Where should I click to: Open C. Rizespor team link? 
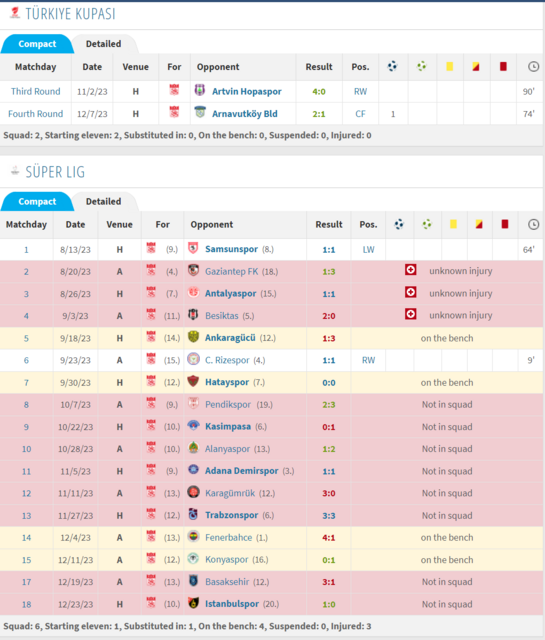227,360
